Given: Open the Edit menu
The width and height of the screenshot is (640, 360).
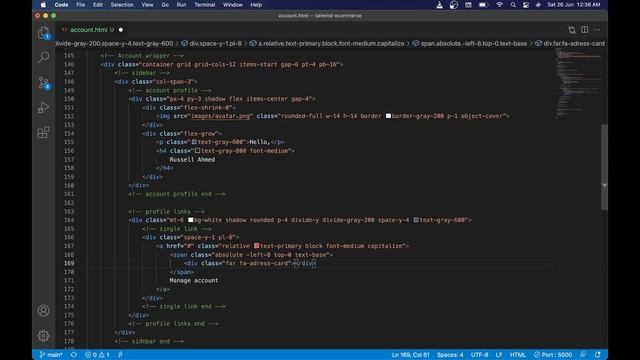Looking at the screenshot, I should [98, 5].
